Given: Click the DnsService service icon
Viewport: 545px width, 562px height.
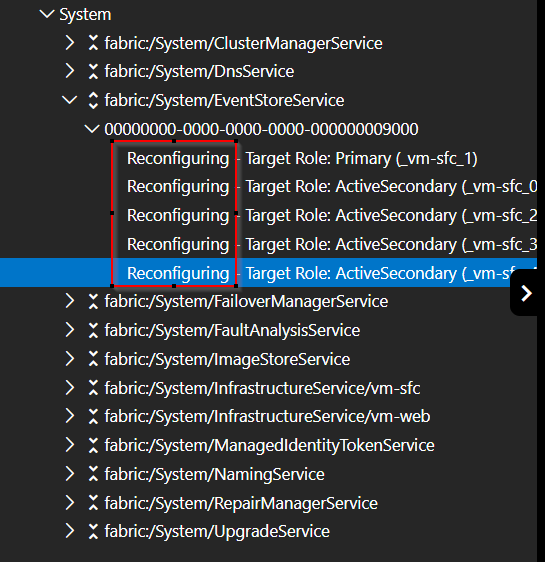Looking at the screenshot, I should [x=93, y=71].
